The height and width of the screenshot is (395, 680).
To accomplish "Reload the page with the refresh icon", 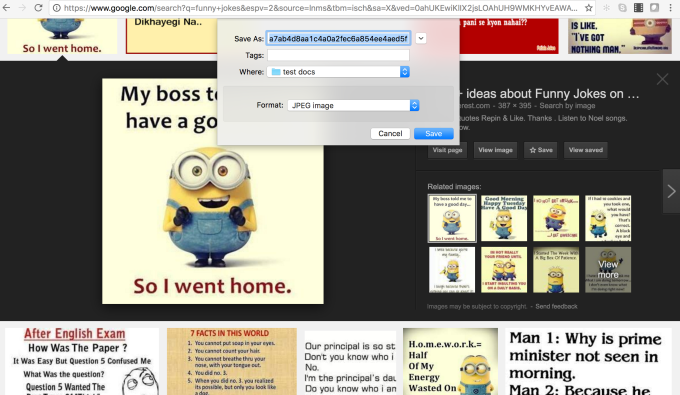I will [38, 8].
